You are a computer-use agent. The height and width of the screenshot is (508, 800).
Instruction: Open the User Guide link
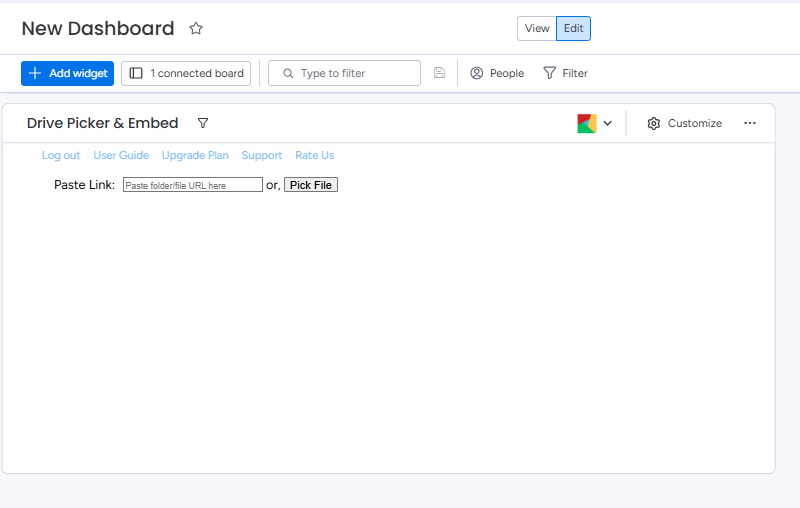click(121, 156)
